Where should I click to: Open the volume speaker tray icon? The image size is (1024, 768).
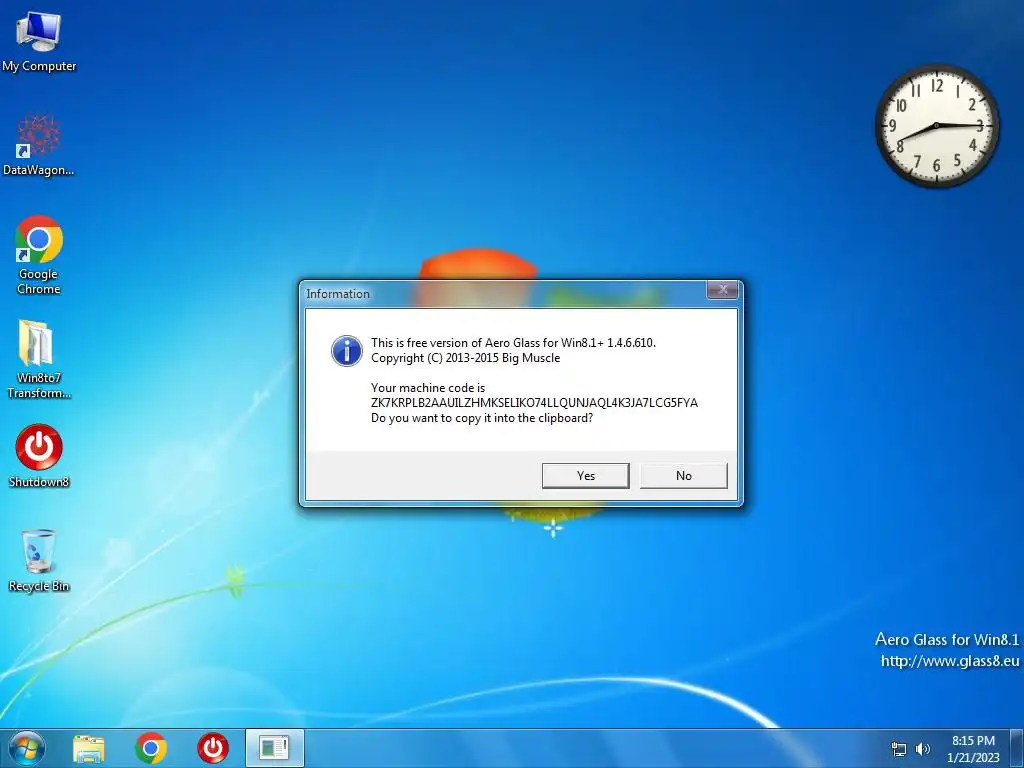[x=923, y=749]
